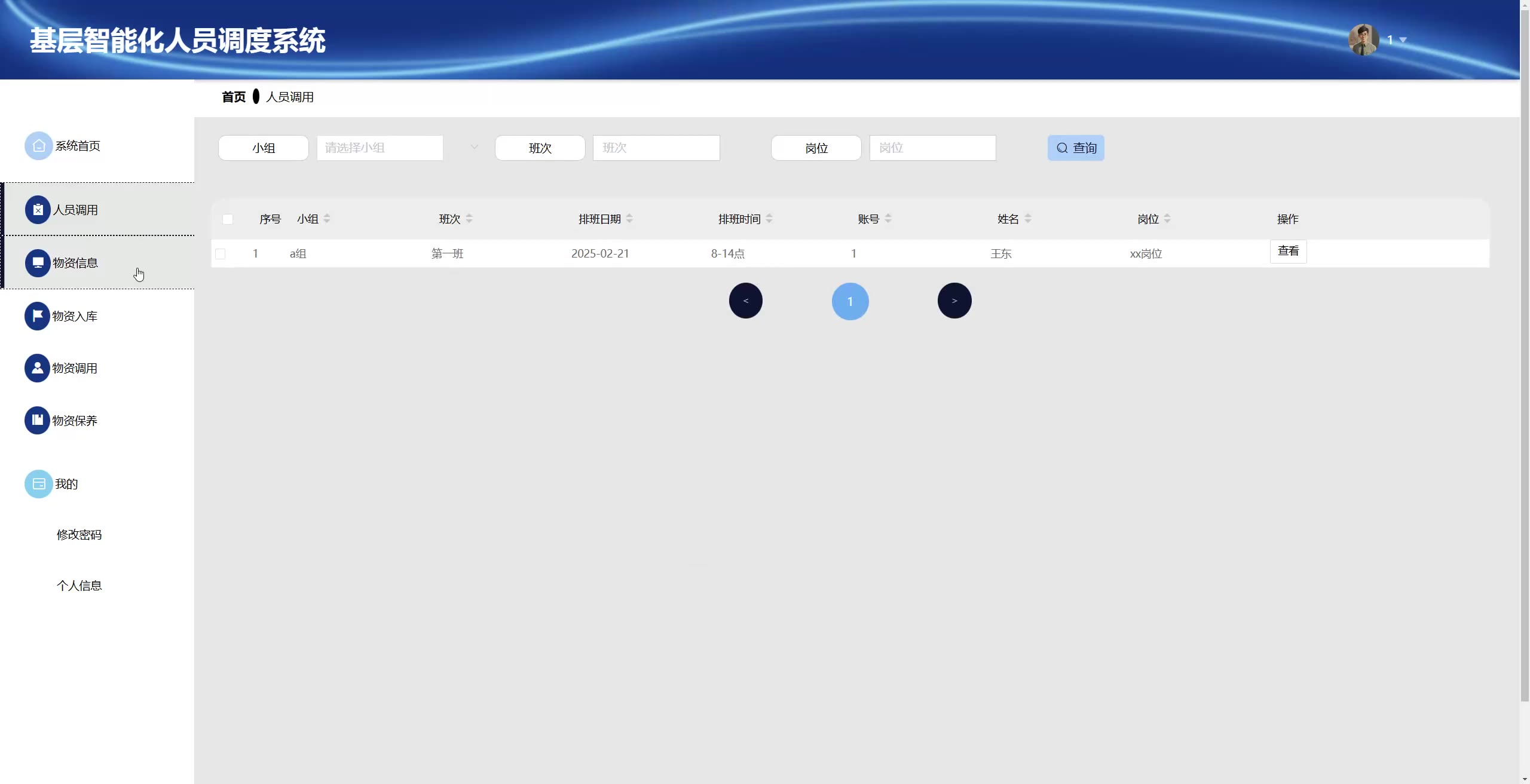
Task: Toggle the select-all checkbox in table header
Action: click(228, 219)
